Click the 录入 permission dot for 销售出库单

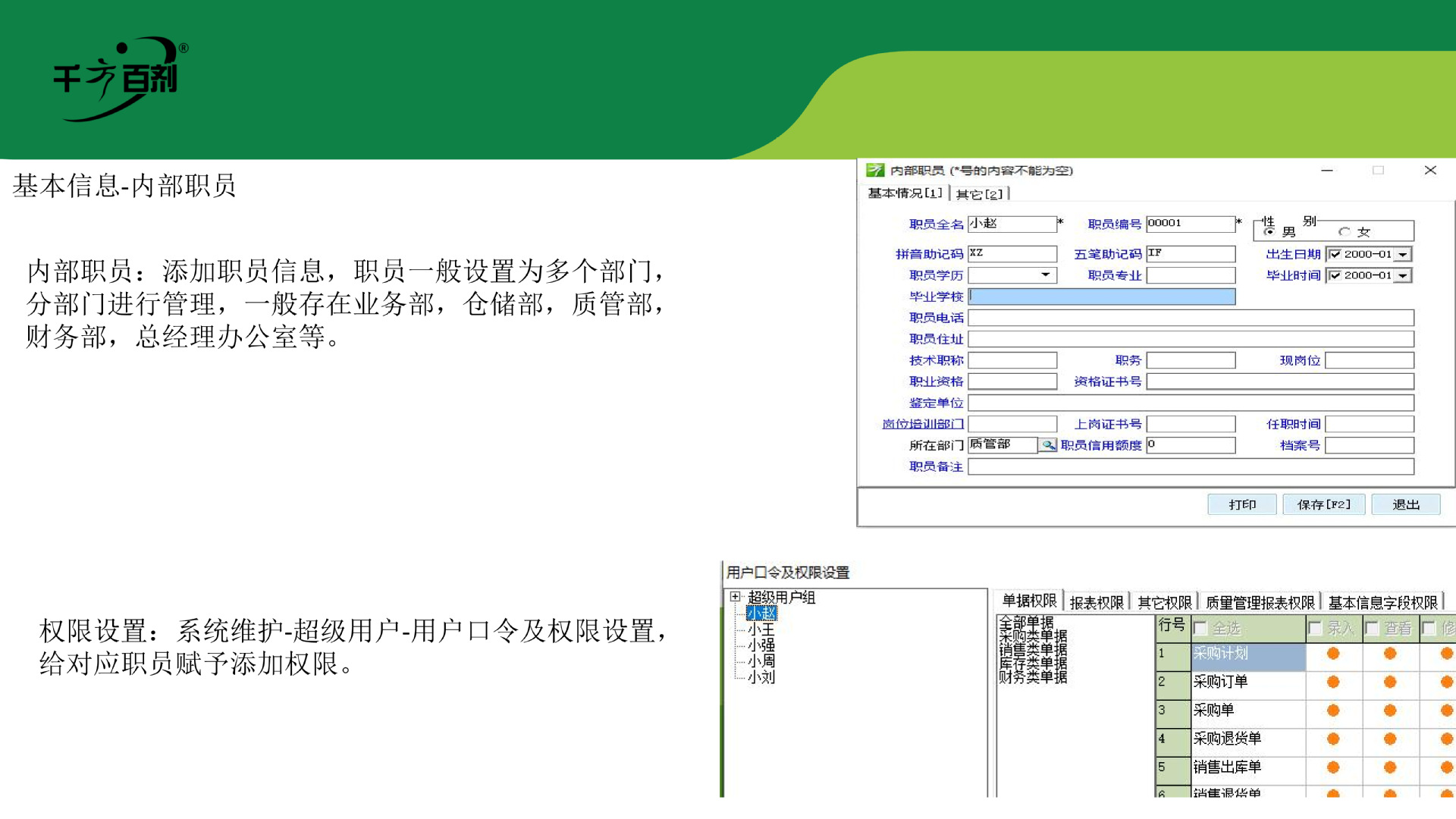pyautogui.click(x=1333, y=767)
